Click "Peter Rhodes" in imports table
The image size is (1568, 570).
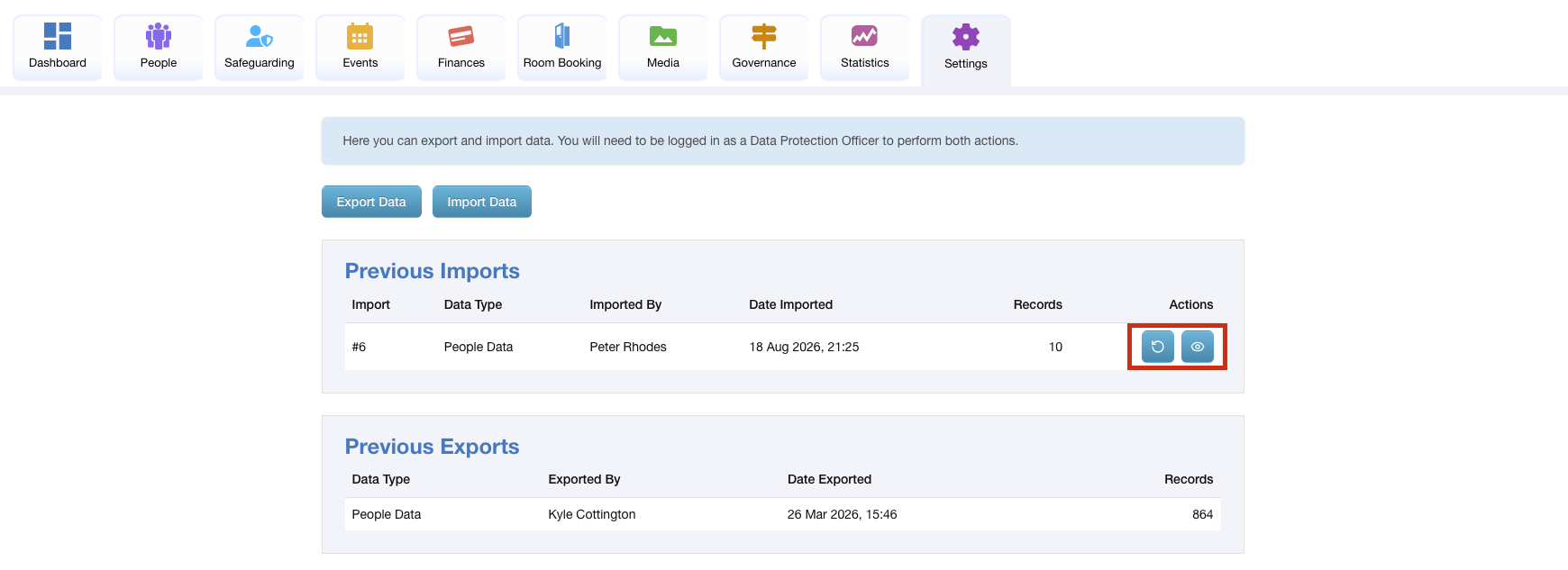tap(628, 347)
